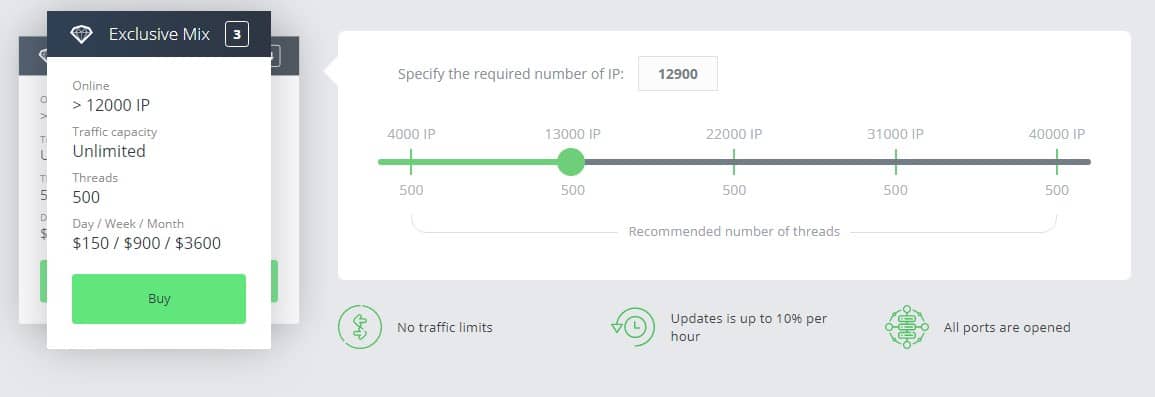The height and width of the screenshot is (397, 1155).
Task: Click the 40000 IP label
Action: tap(1056, 134)
